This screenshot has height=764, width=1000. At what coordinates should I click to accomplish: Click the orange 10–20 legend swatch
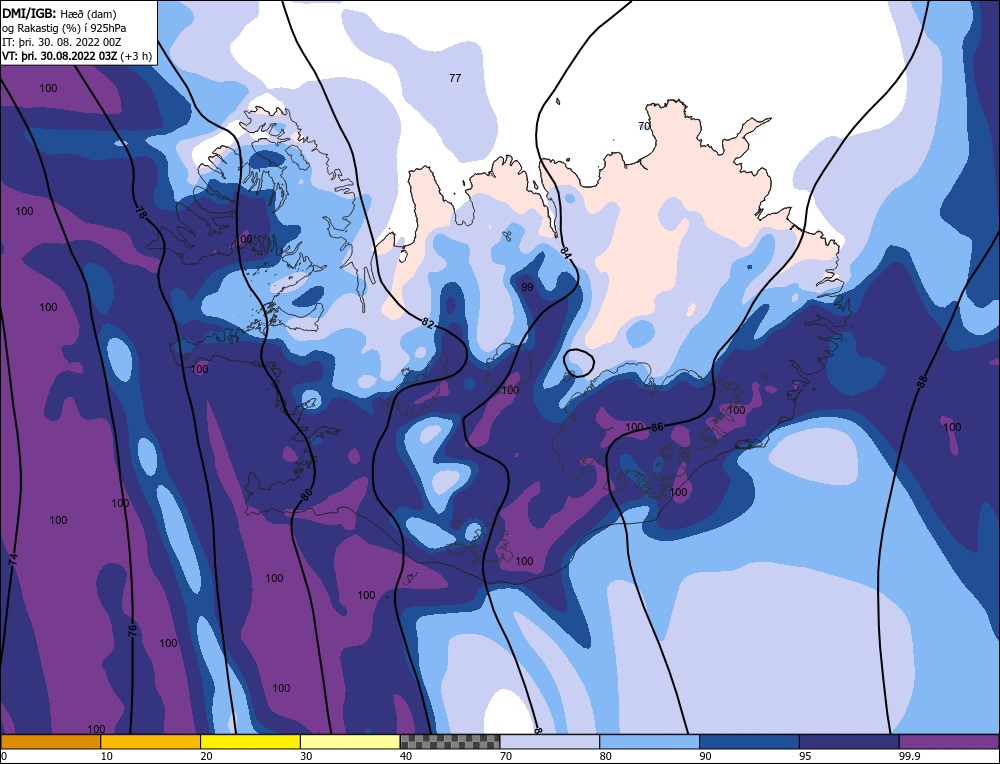click(151, 741)
